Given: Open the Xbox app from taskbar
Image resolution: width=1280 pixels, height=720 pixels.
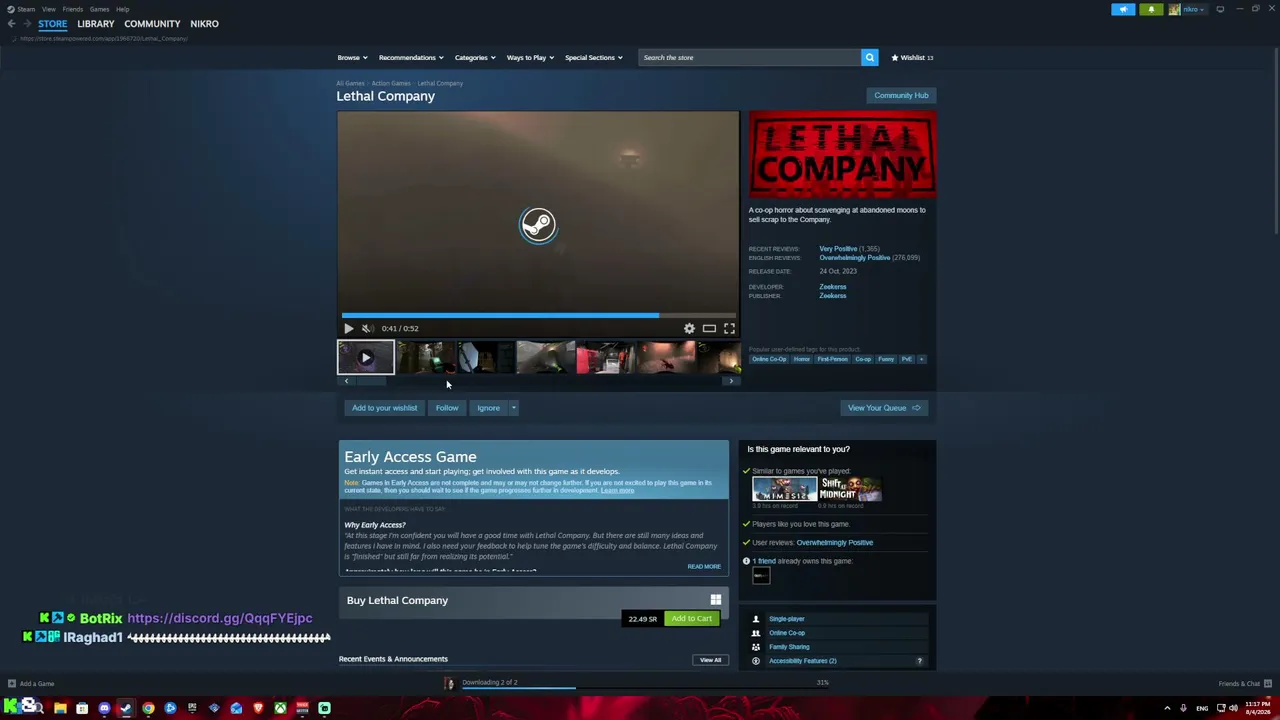Looking at the screenshot, I should click(x=280, y=708).
